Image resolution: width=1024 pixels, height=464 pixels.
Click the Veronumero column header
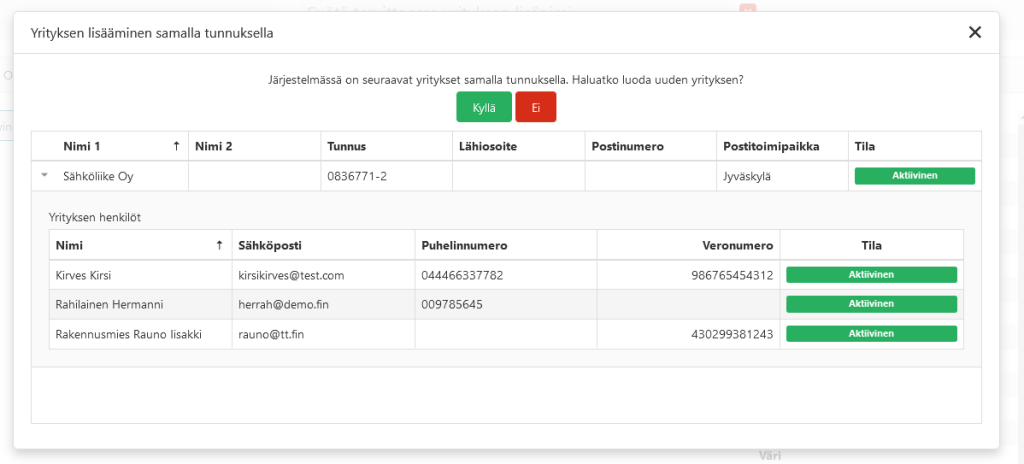738,245
